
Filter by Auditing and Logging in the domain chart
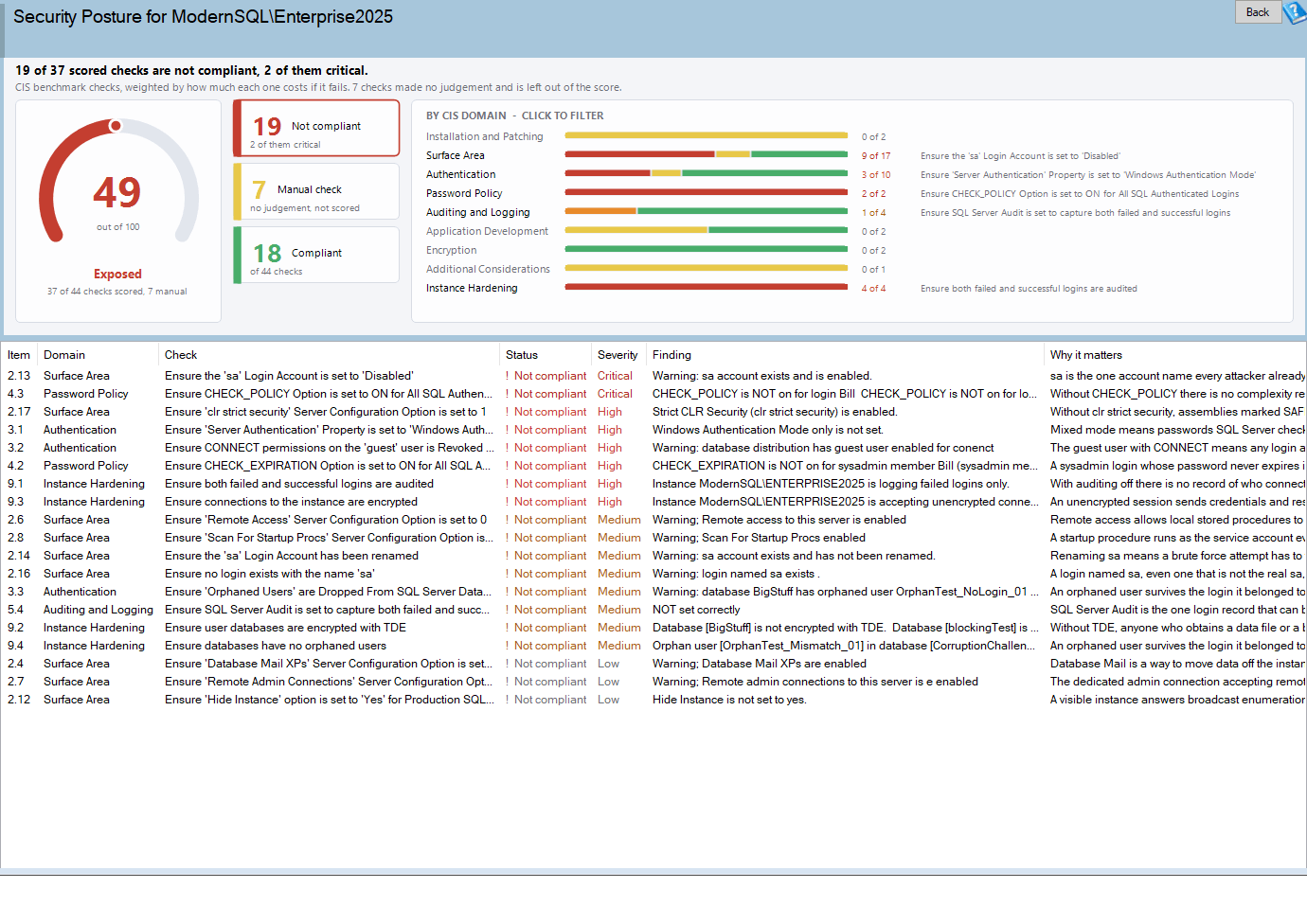coord(477,212)
